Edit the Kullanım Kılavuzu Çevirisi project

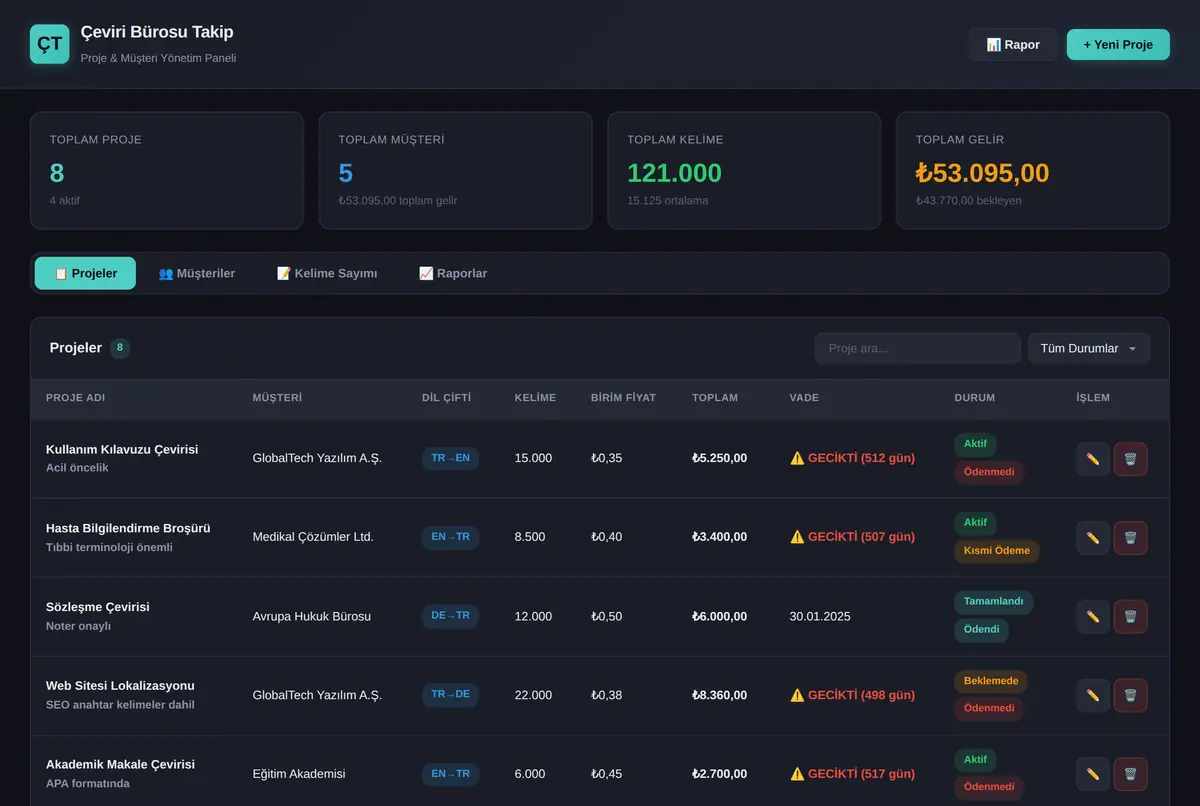point(1093,459)
